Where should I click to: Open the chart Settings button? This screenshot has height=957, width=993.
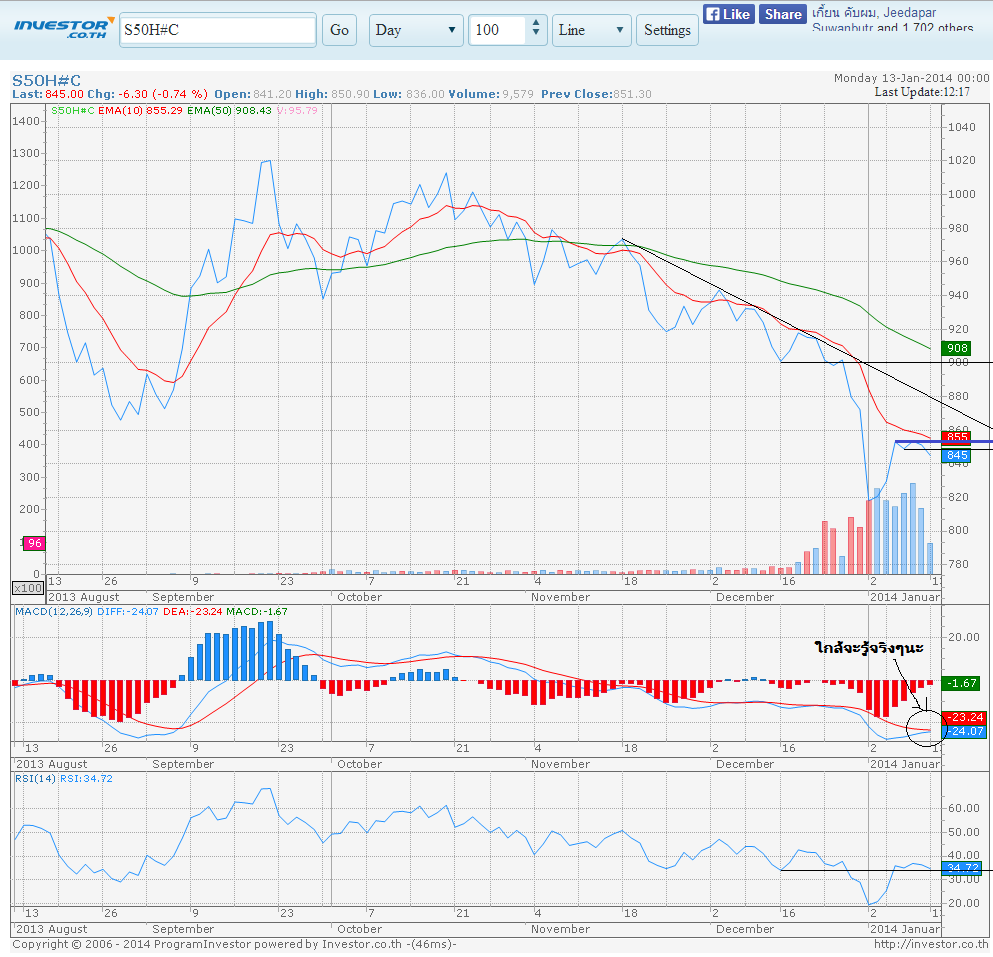point(667,30)
